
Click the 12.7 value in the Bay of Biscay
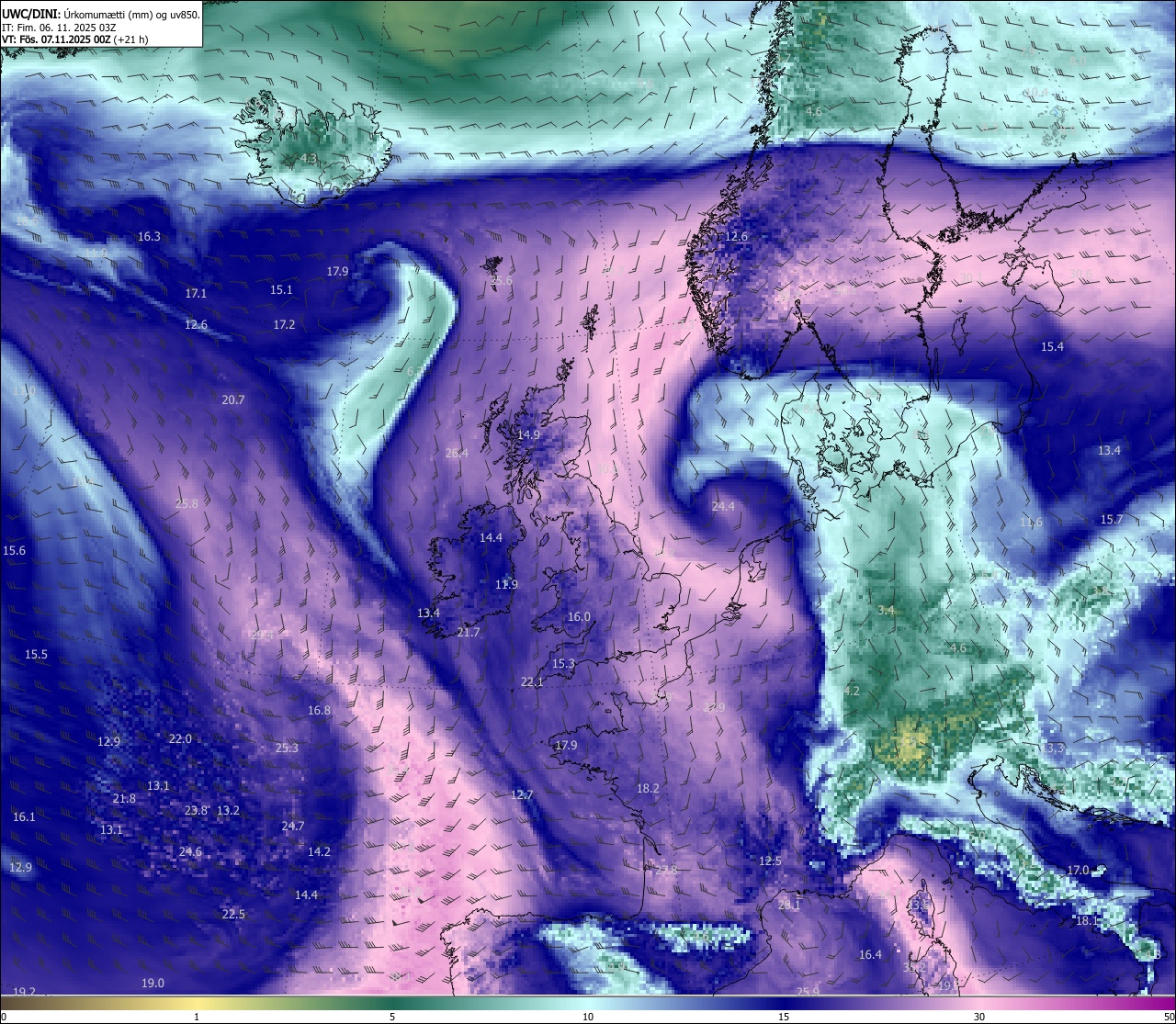point(522,794)
